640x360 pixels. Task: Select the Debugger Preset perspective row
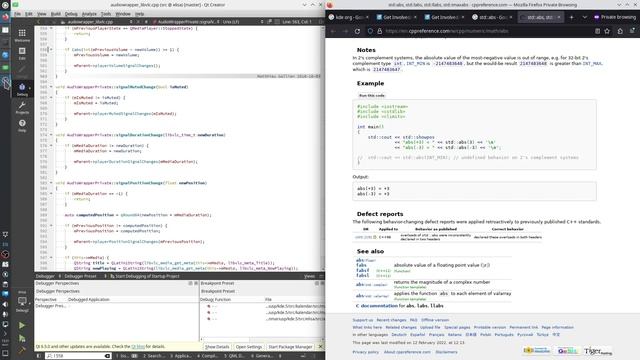point(116,306)
